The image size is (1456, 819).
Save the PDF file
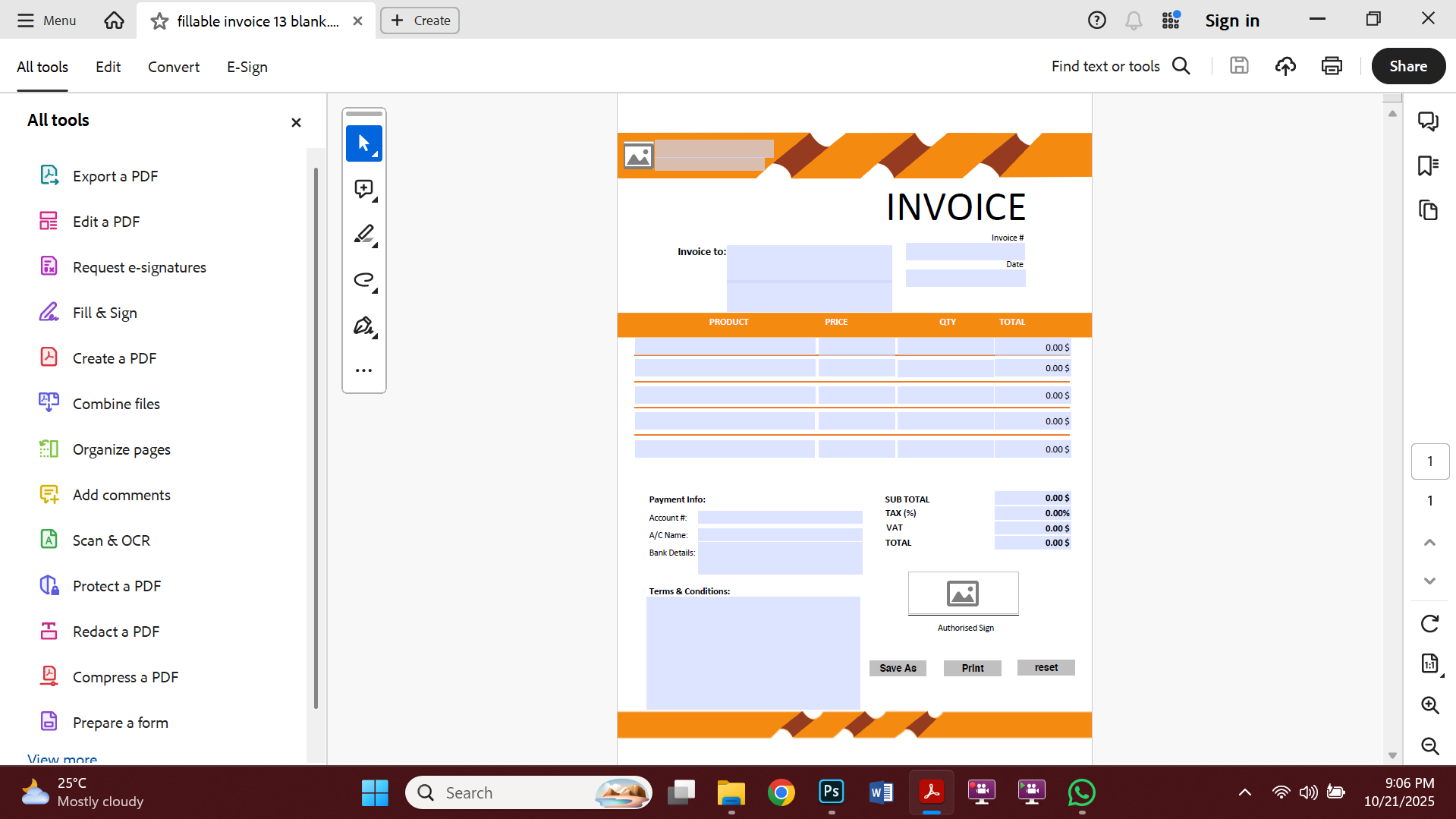(1239, 66)
